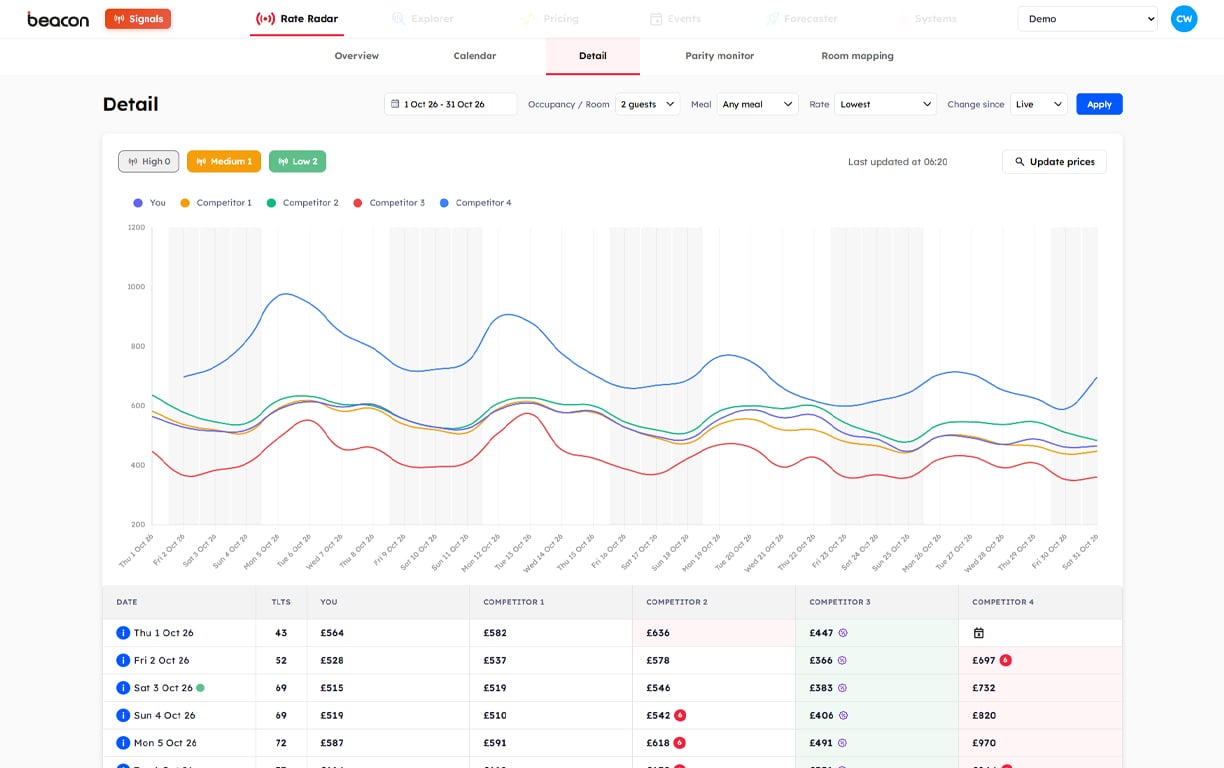Click the red badge next to £542
The image size is (1224, 768).
click(x=680, y=715)
